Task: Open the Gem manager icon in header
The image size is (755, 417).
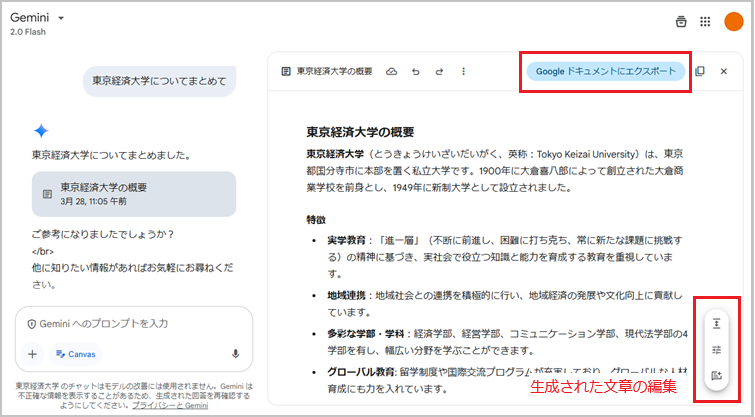Action: coord(681,22)
